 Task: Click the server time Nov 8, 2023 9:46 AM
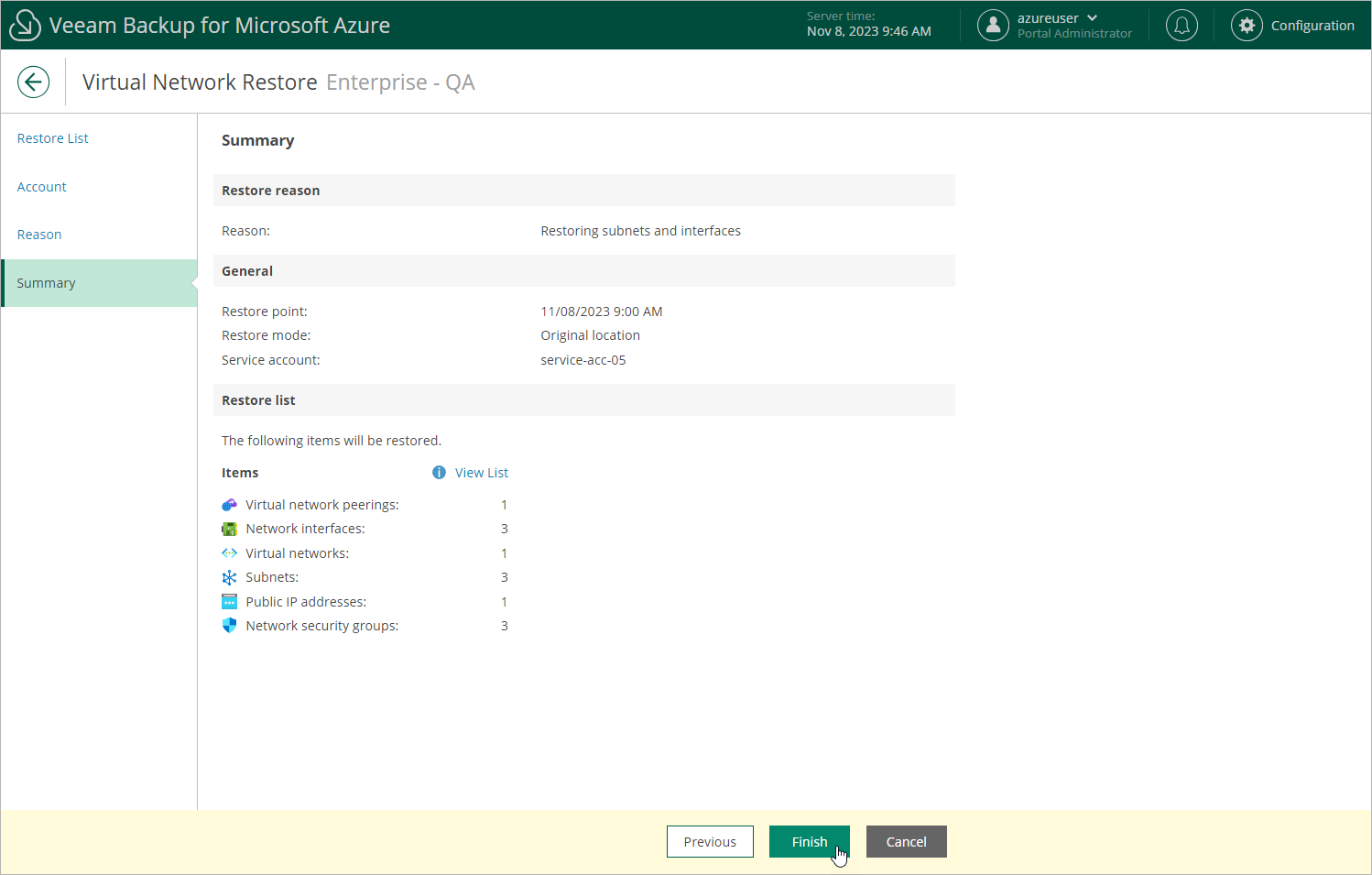869,31
